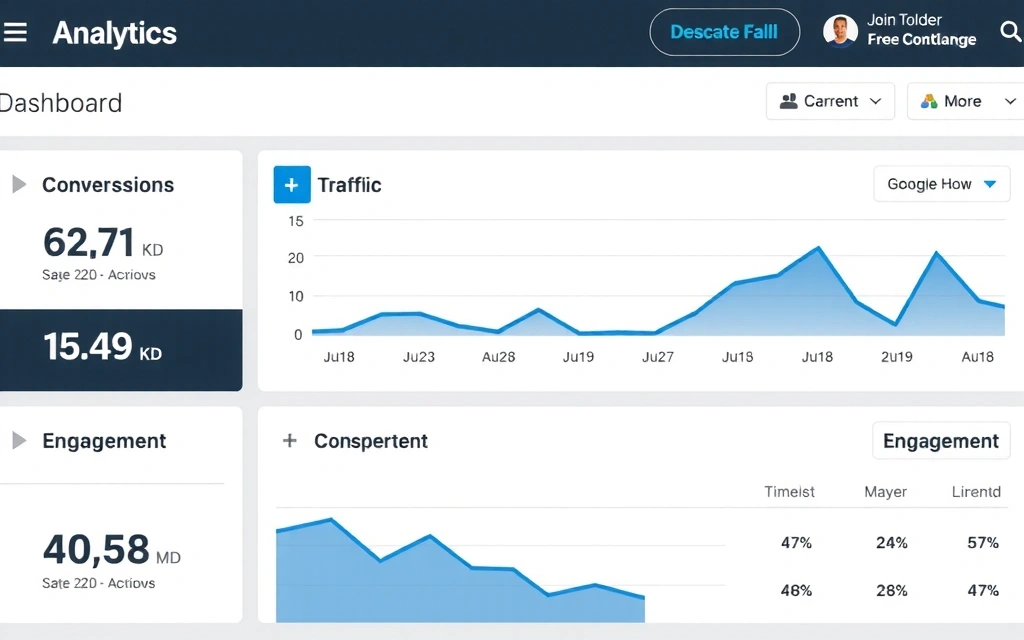Open the Current dropdown

point(830,101)
